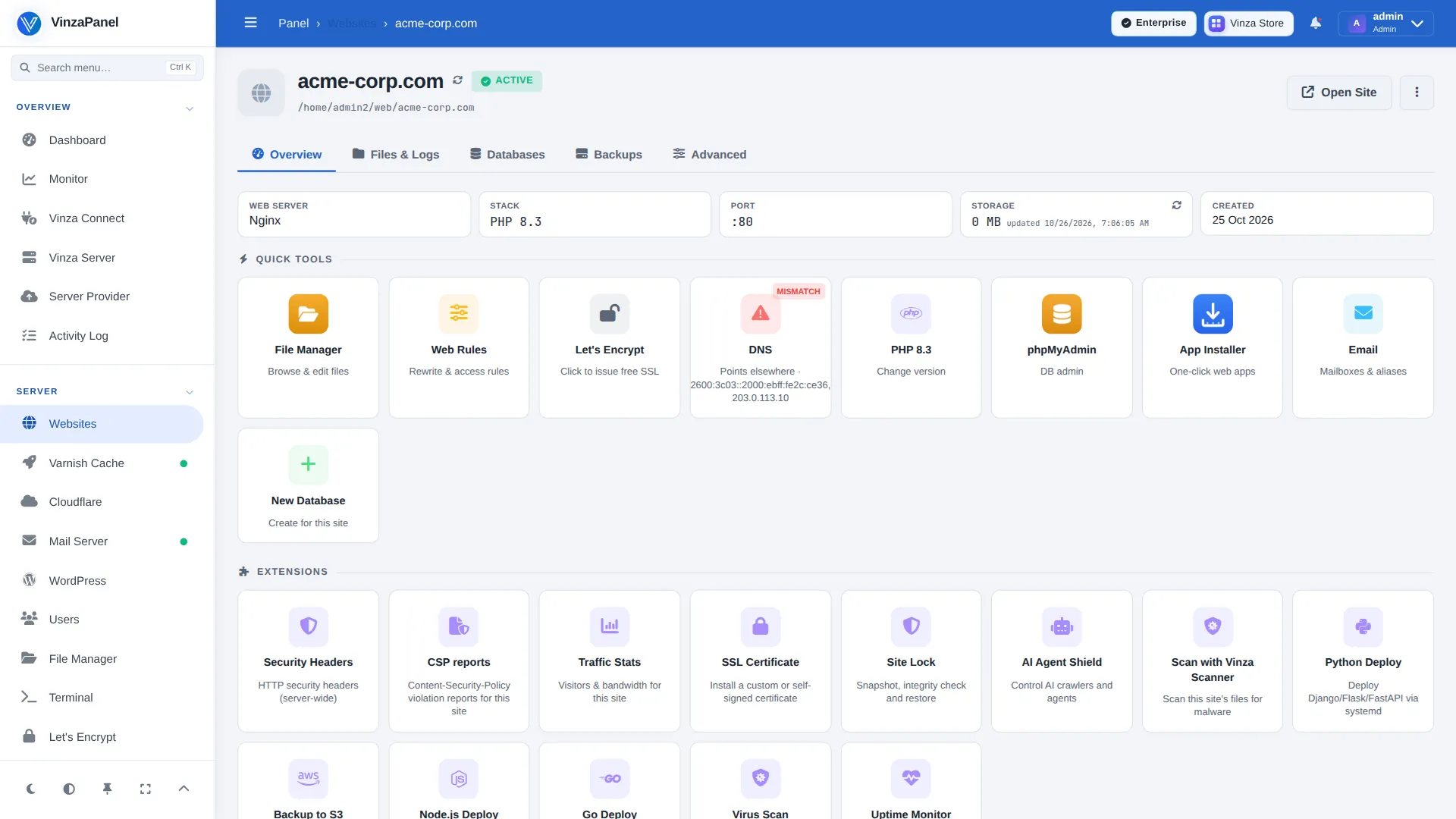Open CSP reports extension
Image resolution: width=1456 pixels, height=819 pixels.
pyautogui.click(x=459, y=661)
